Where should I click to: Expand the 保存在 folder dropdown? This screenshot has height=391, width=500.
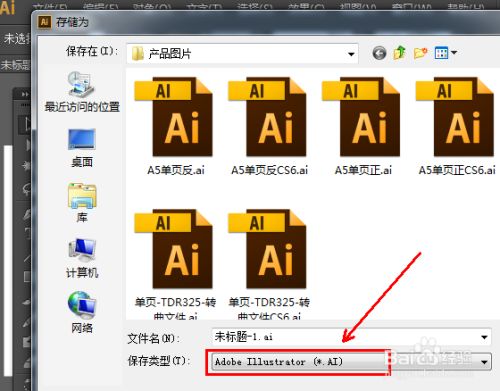pos(351,54)
